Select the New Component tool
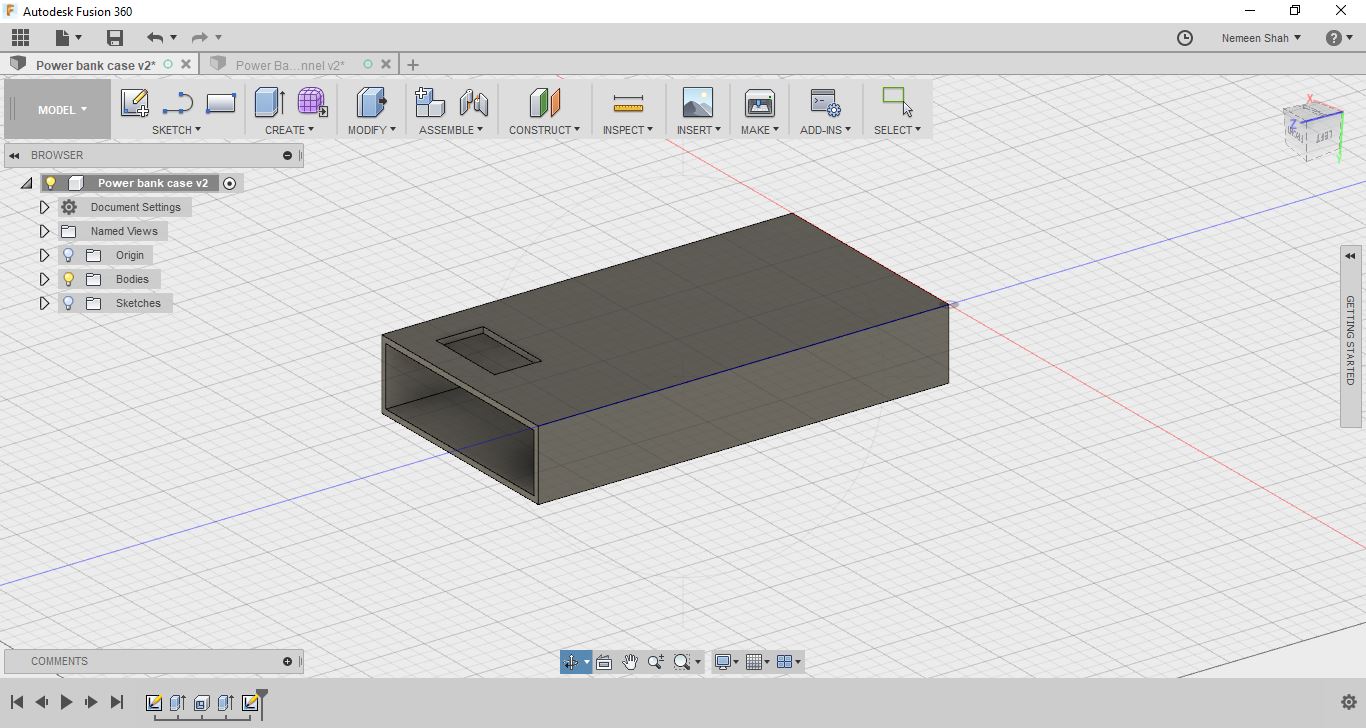The image size is (1366, 728). tap(430, 102)
